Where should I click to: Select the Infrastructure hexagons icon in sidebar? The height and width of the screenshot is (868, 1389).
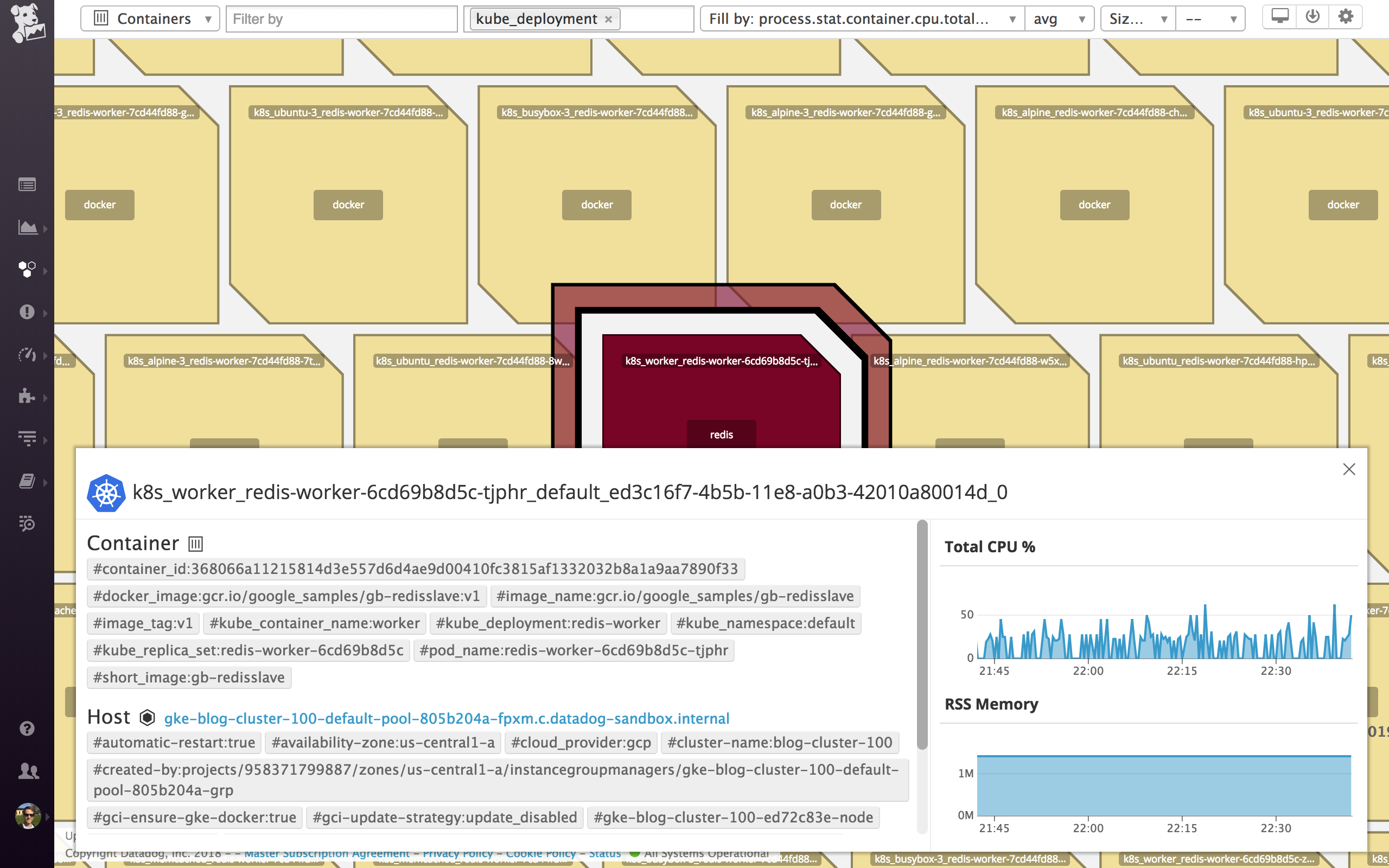pos(27,270)
